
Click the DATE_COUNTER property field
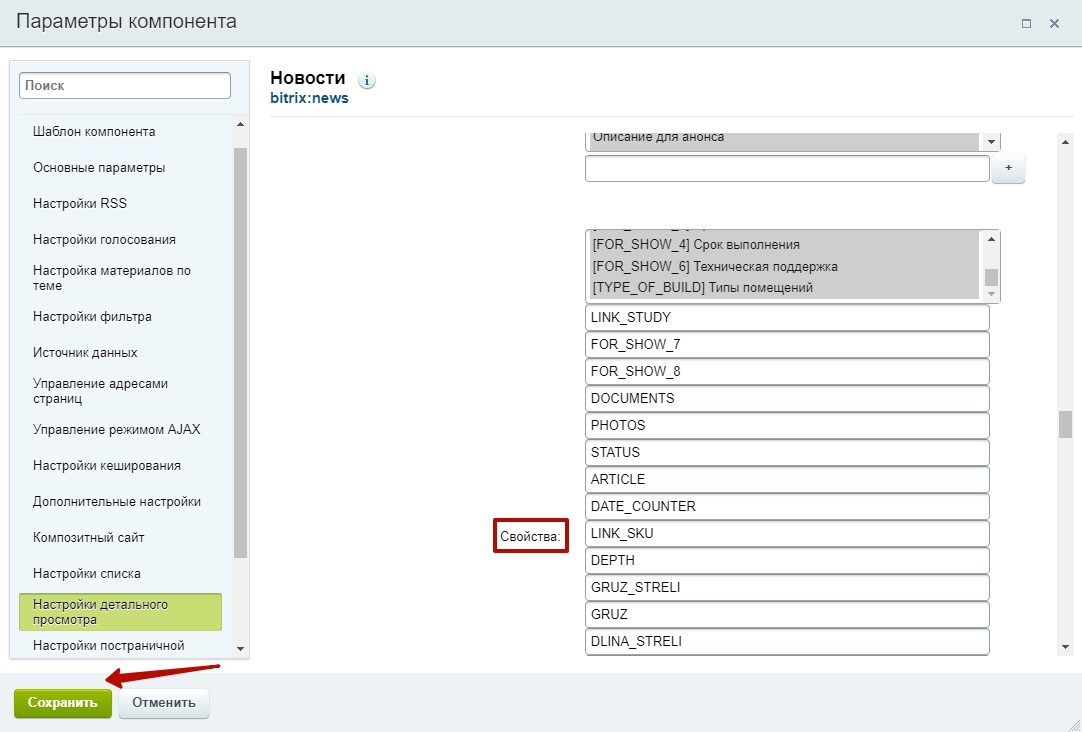[x=787, y=506]
